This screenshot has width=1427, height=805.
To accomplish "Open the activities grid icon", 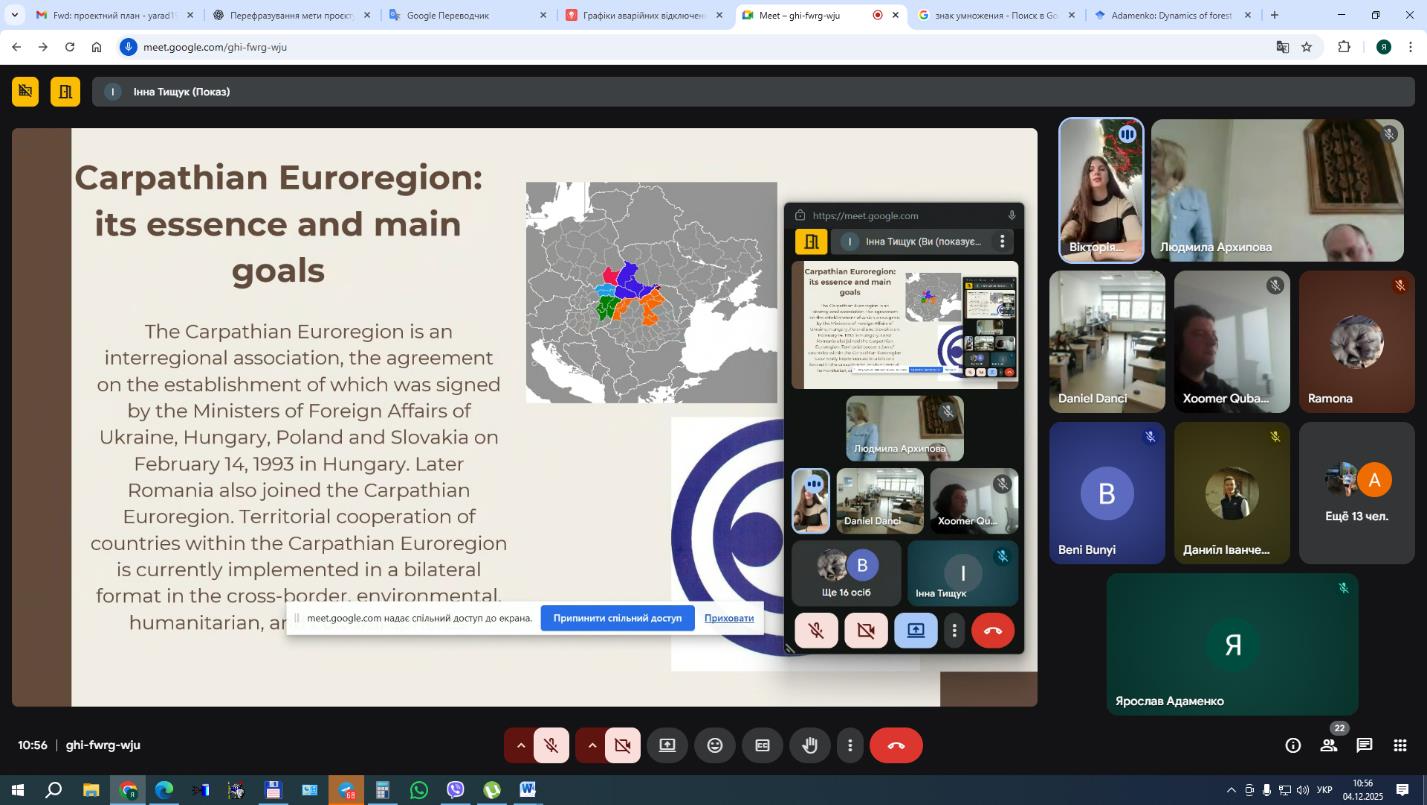I will click(x=1400, y=746).
